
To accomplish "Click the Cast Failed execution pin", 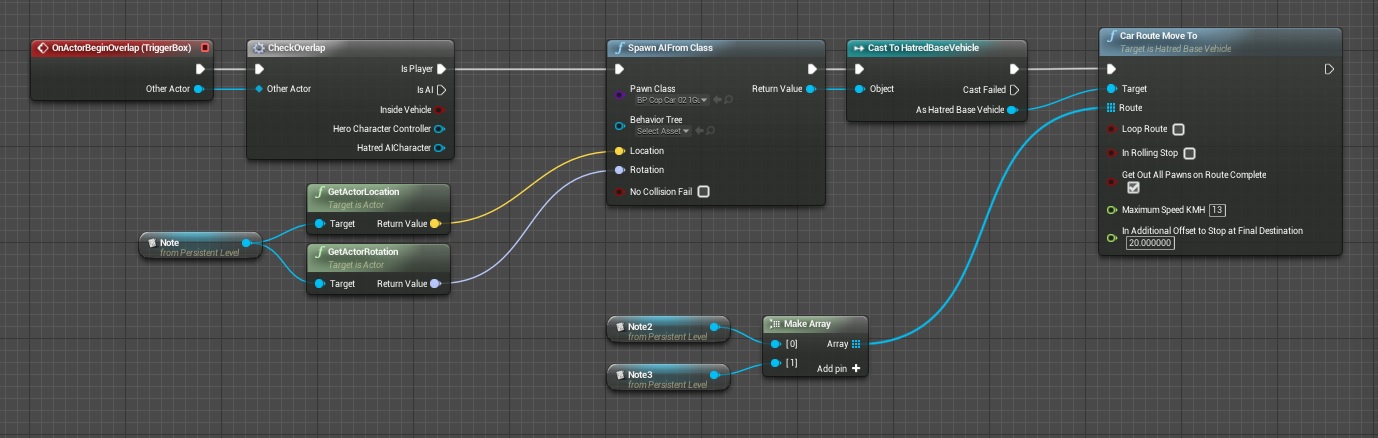I will (1014, 89).
